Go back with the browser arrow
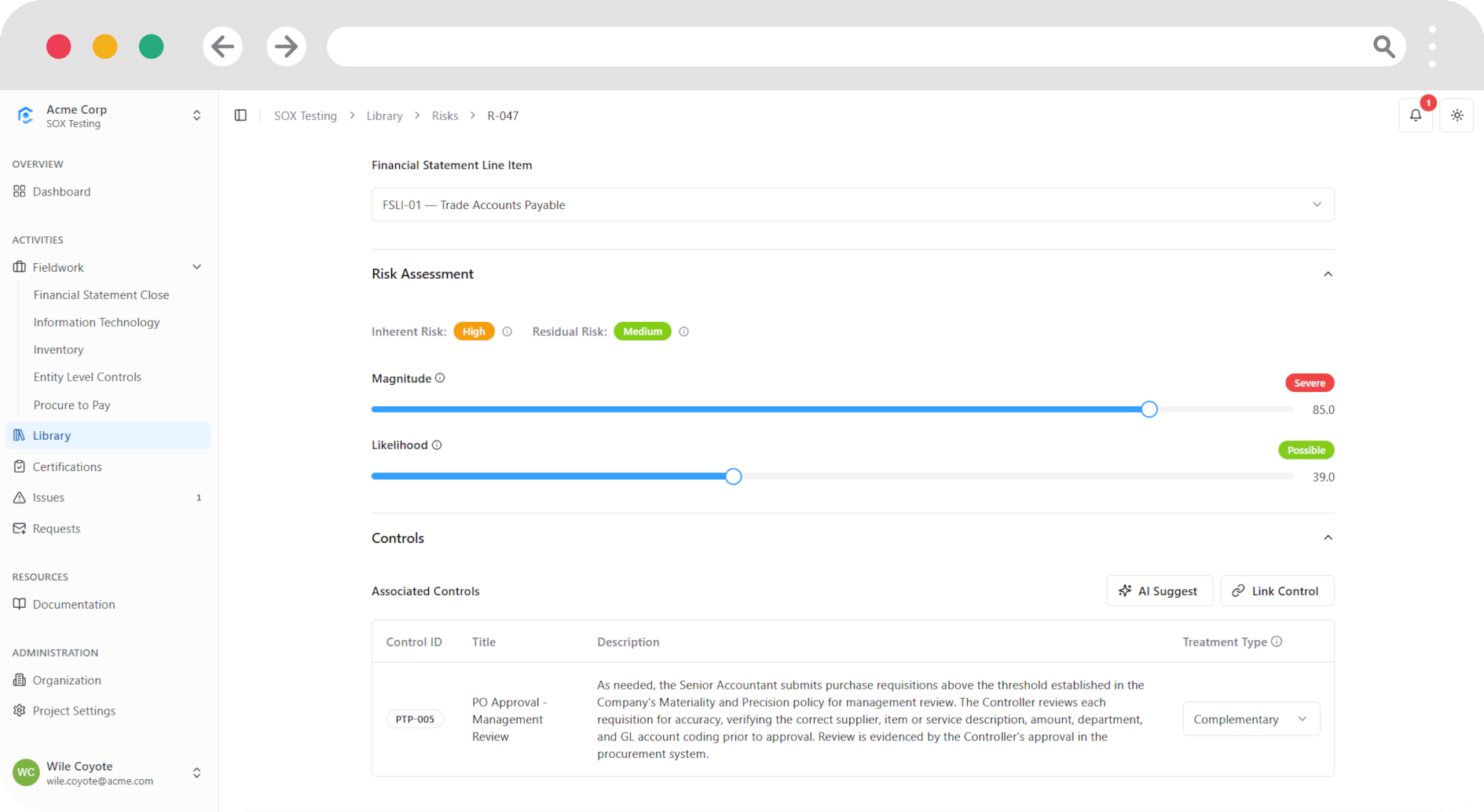Screen dimensions: 1484x812 [223, 46]
